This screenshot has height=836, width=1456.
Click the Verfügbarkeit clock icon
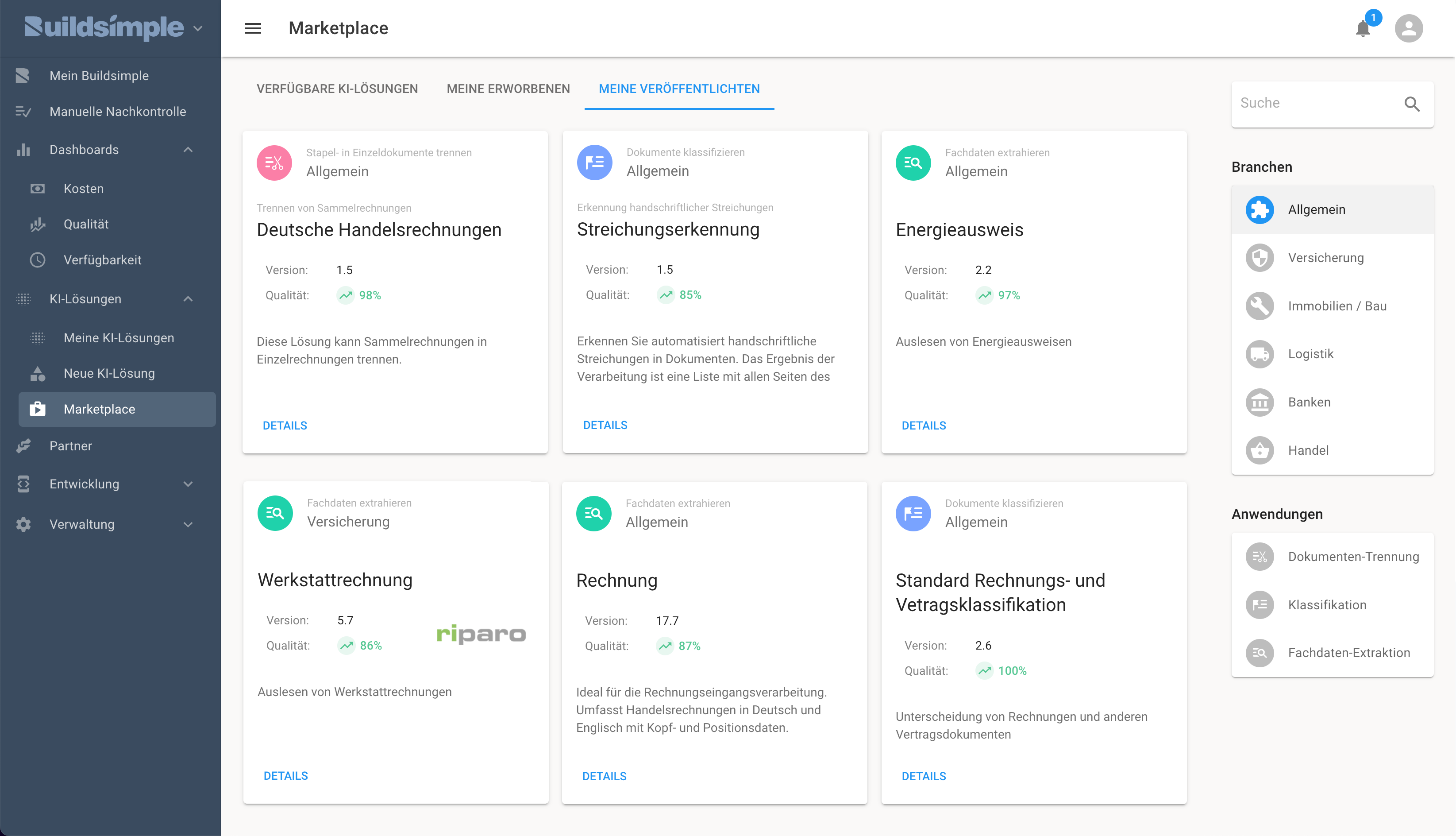[x=37, y=260]
